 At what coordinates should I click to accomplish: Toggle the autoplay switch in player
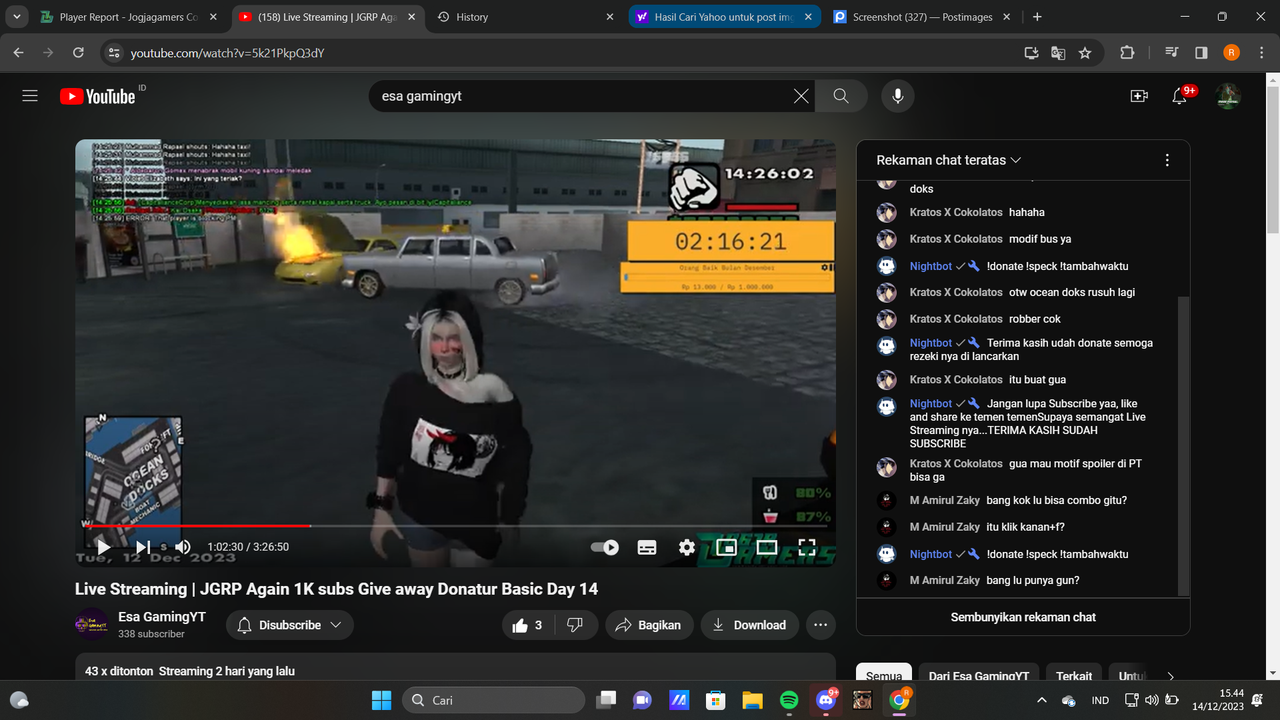605,547
